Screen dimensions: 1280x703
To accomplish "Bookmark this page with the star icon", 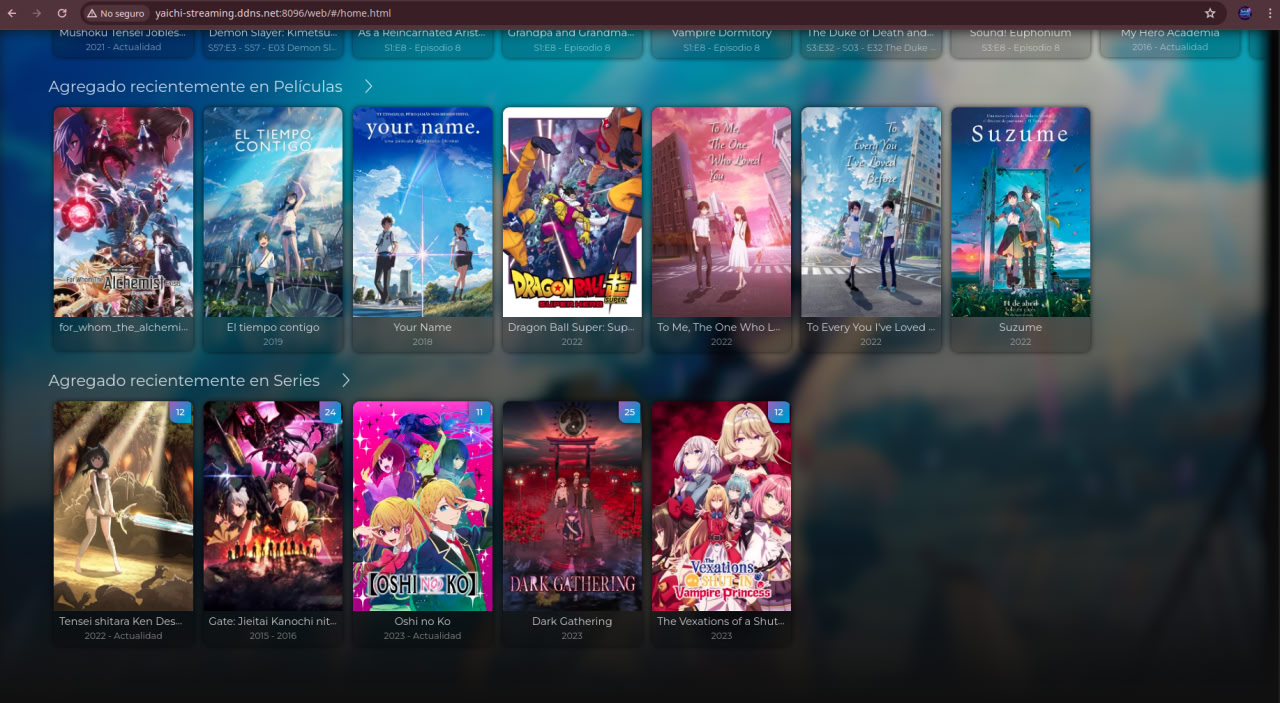I will tap(1210, 13).
